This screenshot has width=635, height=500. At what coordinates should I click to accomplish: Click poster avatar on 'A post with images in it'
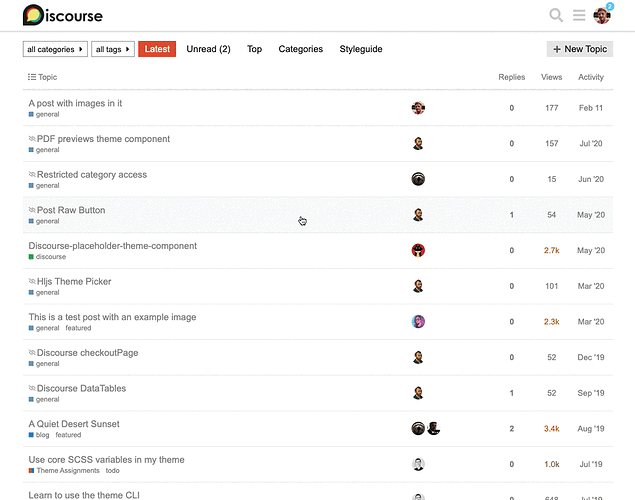pos(418,108)
